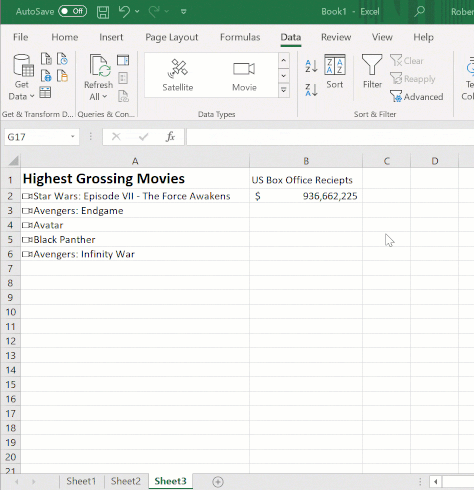Click the Properties icon in Queries group

123,78
